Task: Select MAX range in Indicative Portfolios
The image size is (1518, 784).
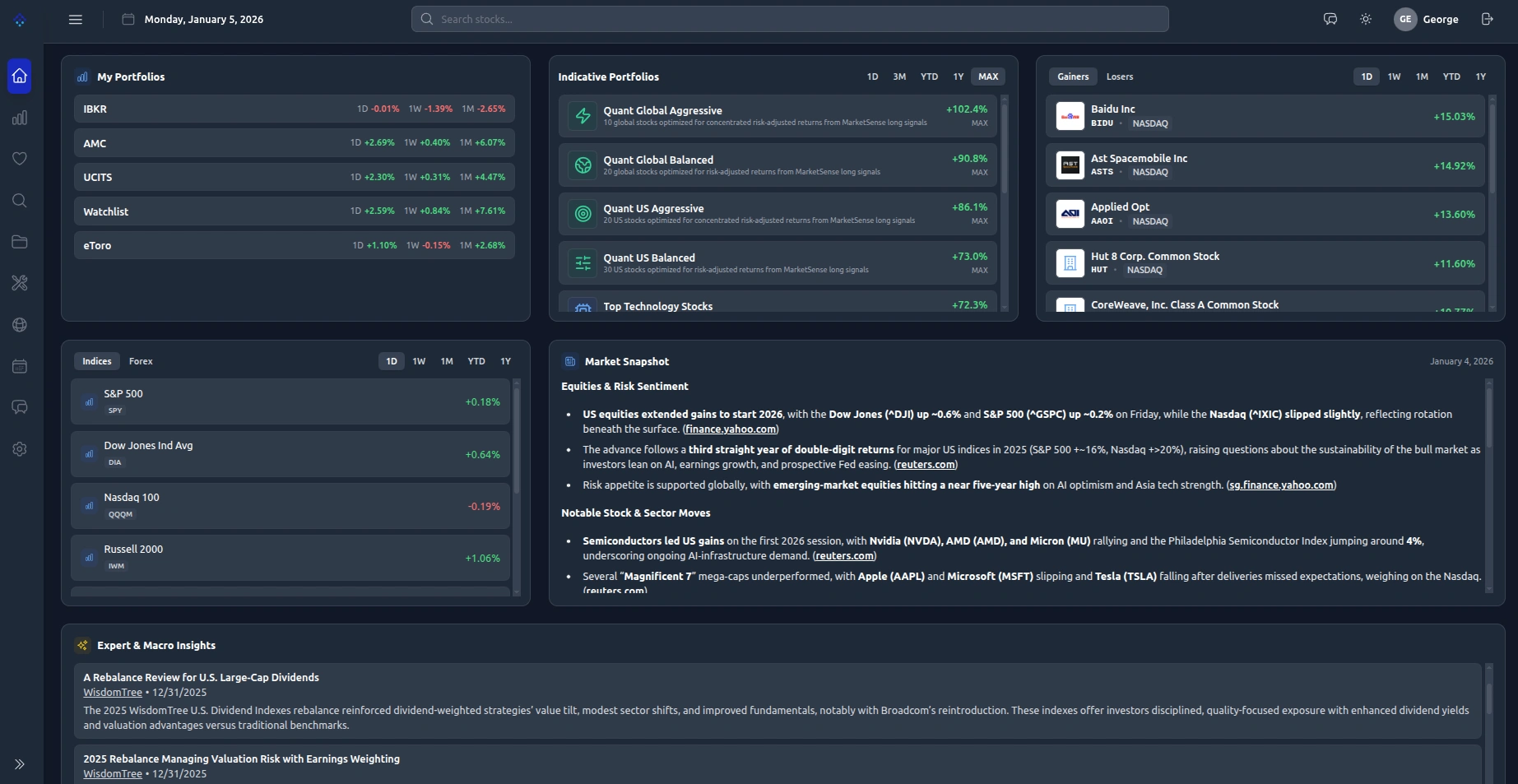Action: (x=988, y=77)
